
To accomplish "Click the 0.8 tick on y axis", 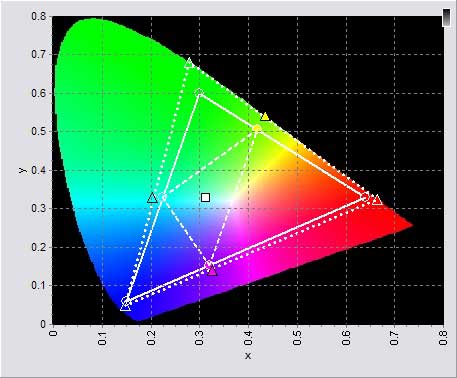I will (39, 16).
